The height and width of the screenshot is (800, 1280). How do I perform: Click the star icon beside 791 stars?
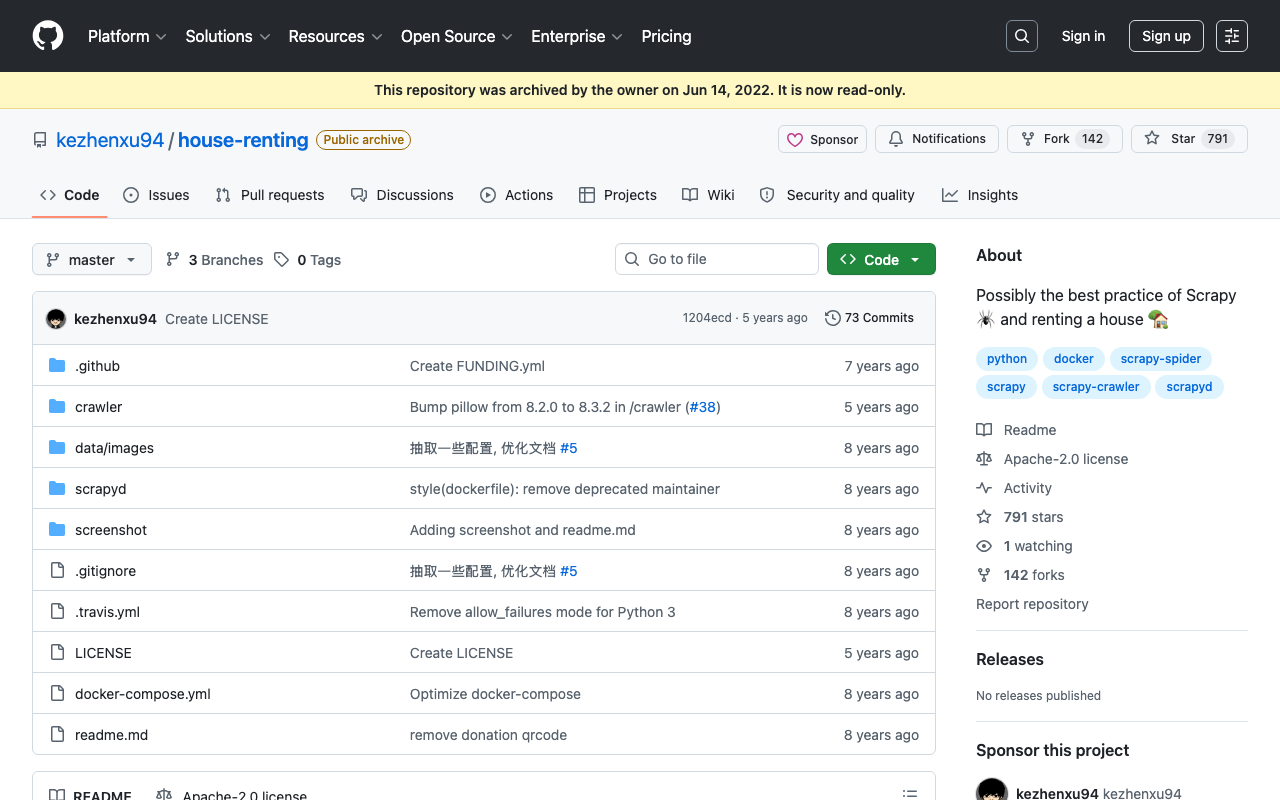984,517
